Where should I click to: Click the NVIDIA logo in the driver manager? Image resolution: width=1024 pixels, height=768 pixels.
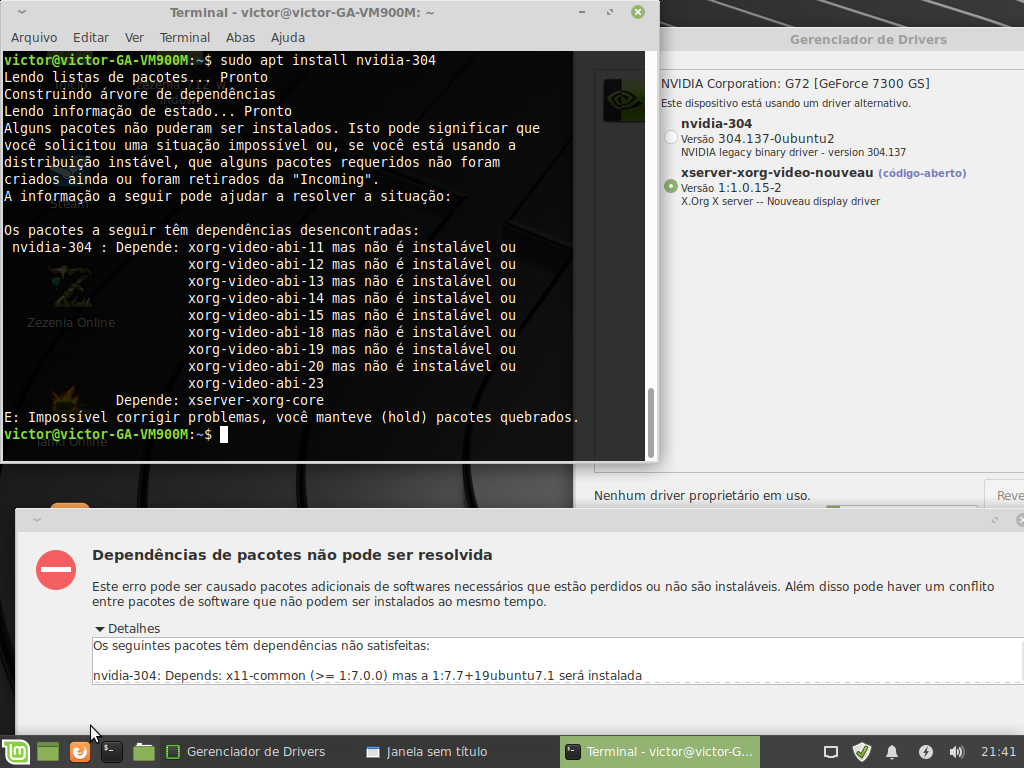[x=623, y=100]
